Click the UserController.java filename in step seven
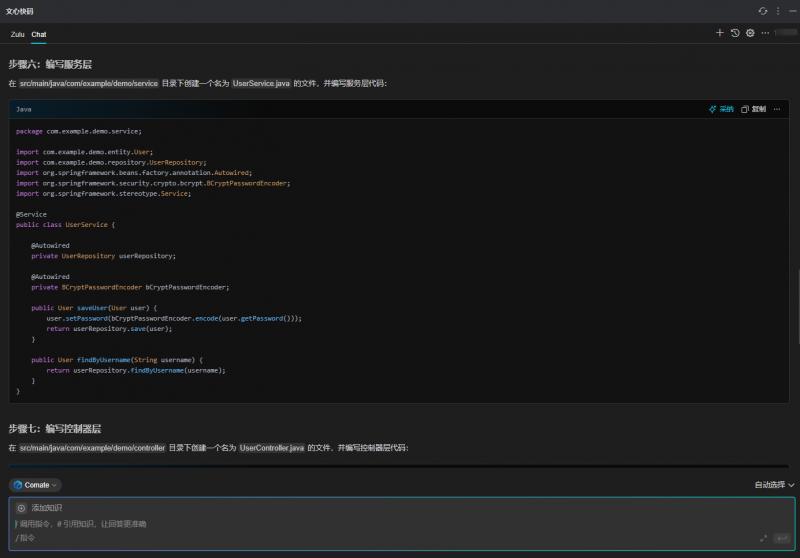Viewport: 800px width, 558px height. (x=271, y=448)
